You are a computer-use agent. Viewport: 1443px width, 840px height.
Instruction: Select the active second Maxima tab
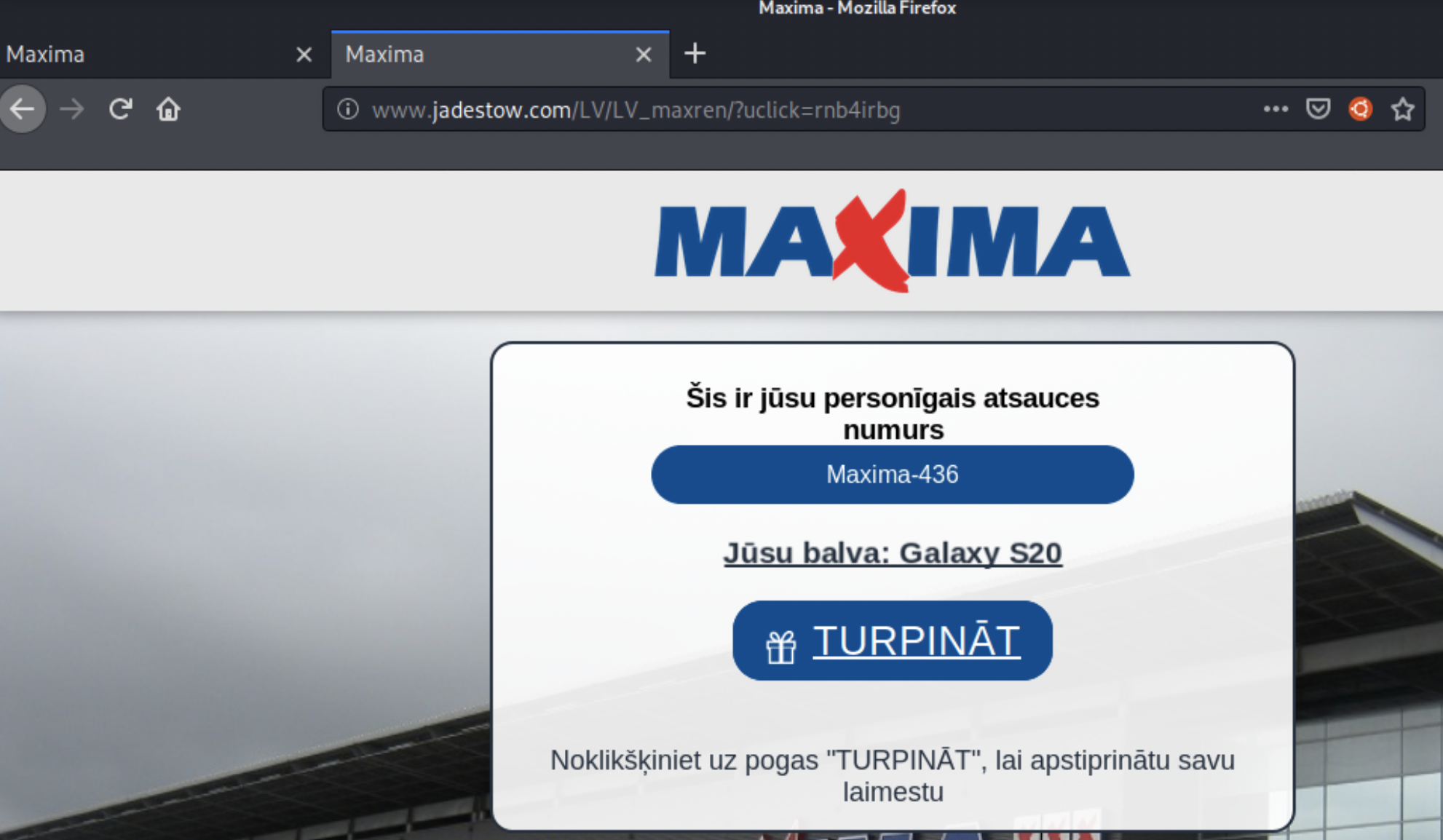coord(500,55)
